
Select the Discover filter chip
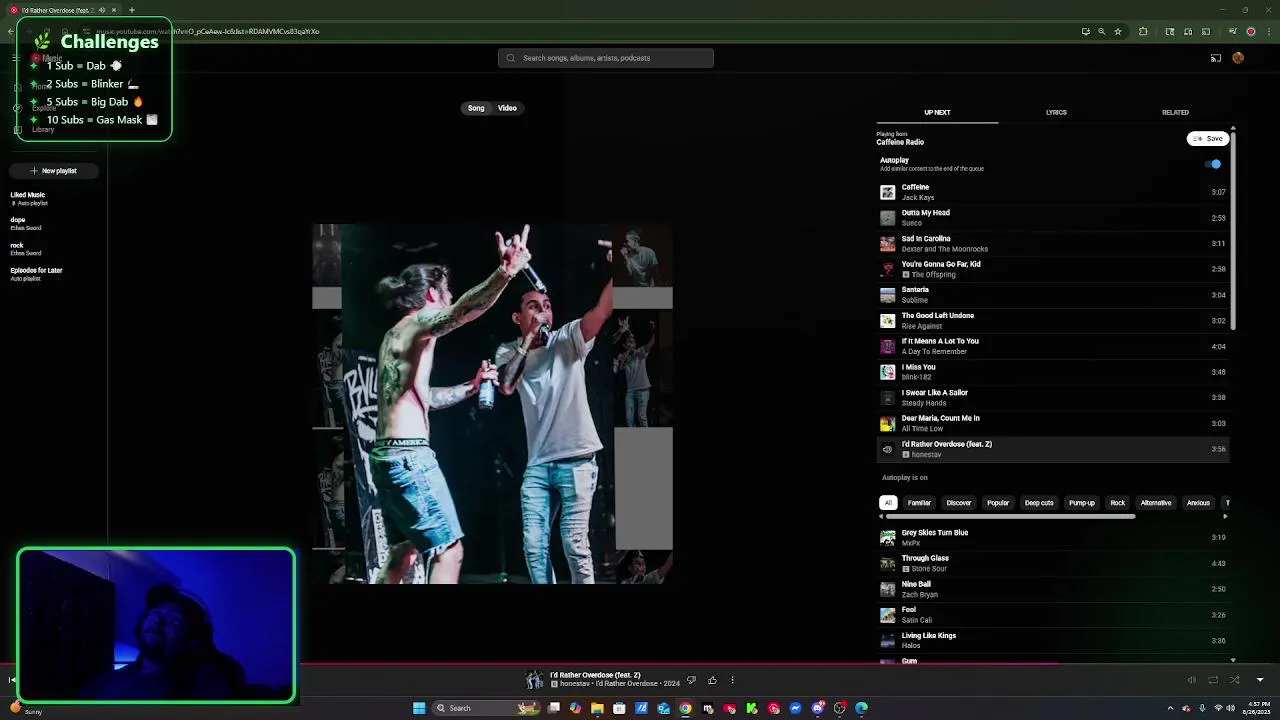click(959, 503)
